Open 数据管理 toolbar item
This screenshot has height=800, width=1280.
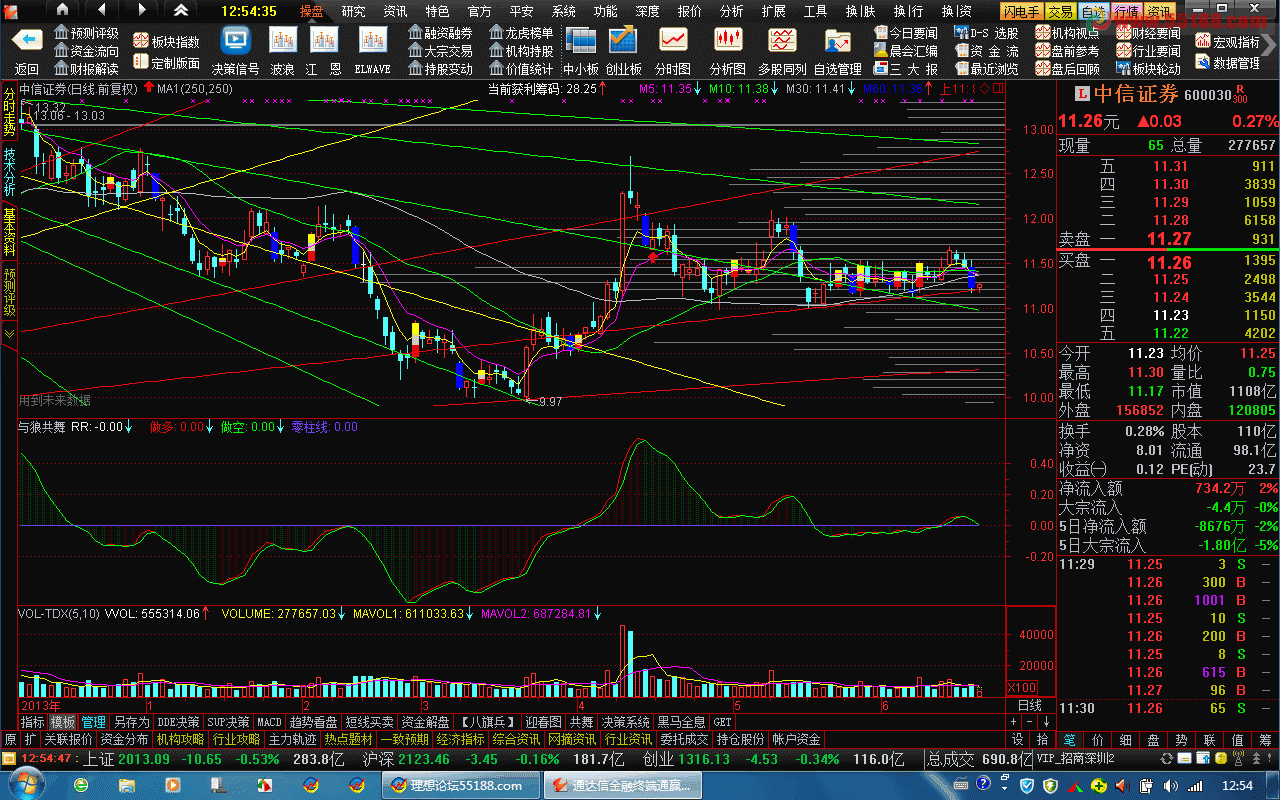coord(1228,62)
